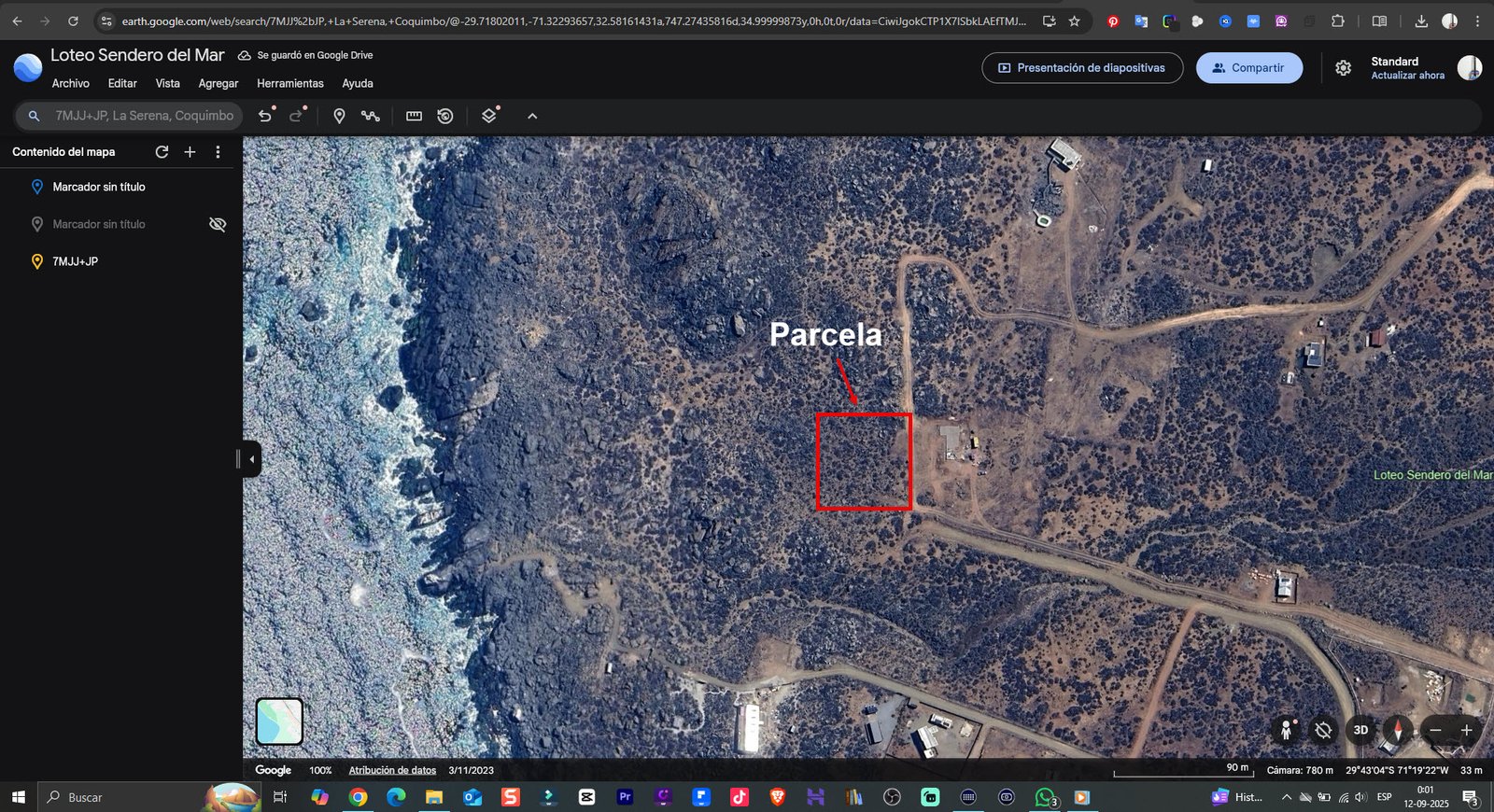Screen dimensions: 1494x812
Task: Collapse the left side panel handle
Action: [251, 459]
